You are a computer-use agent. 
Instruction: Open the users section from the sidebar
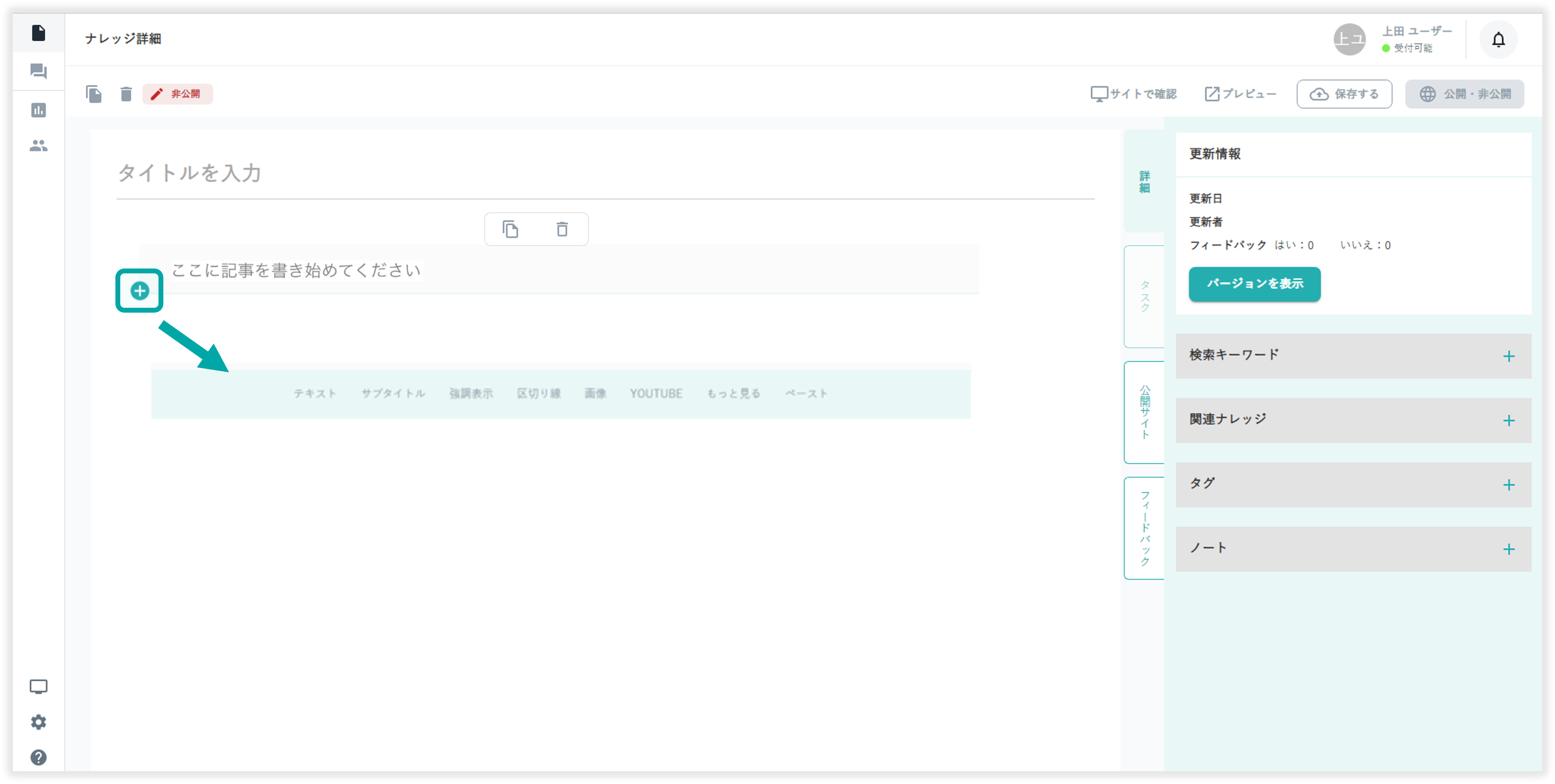39,145
